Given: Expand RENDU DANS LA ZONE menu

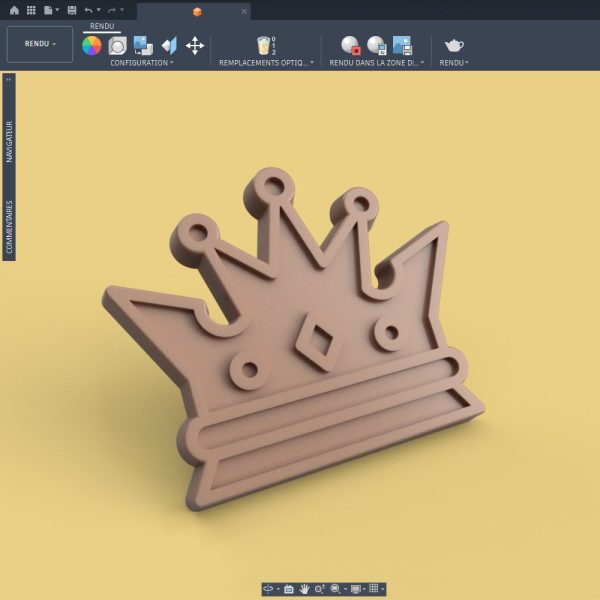Looking at the screenshot, I should point(377,63).
